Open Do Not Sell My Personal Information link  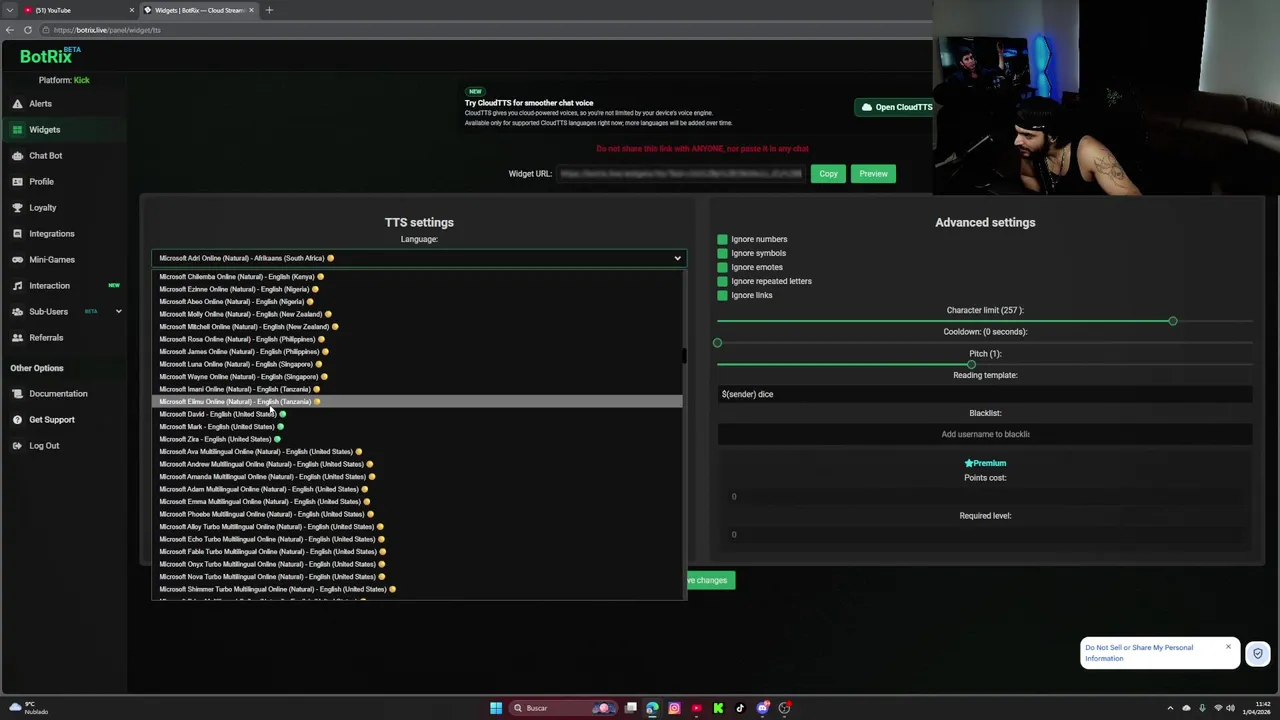click(x=1139, y=653)
